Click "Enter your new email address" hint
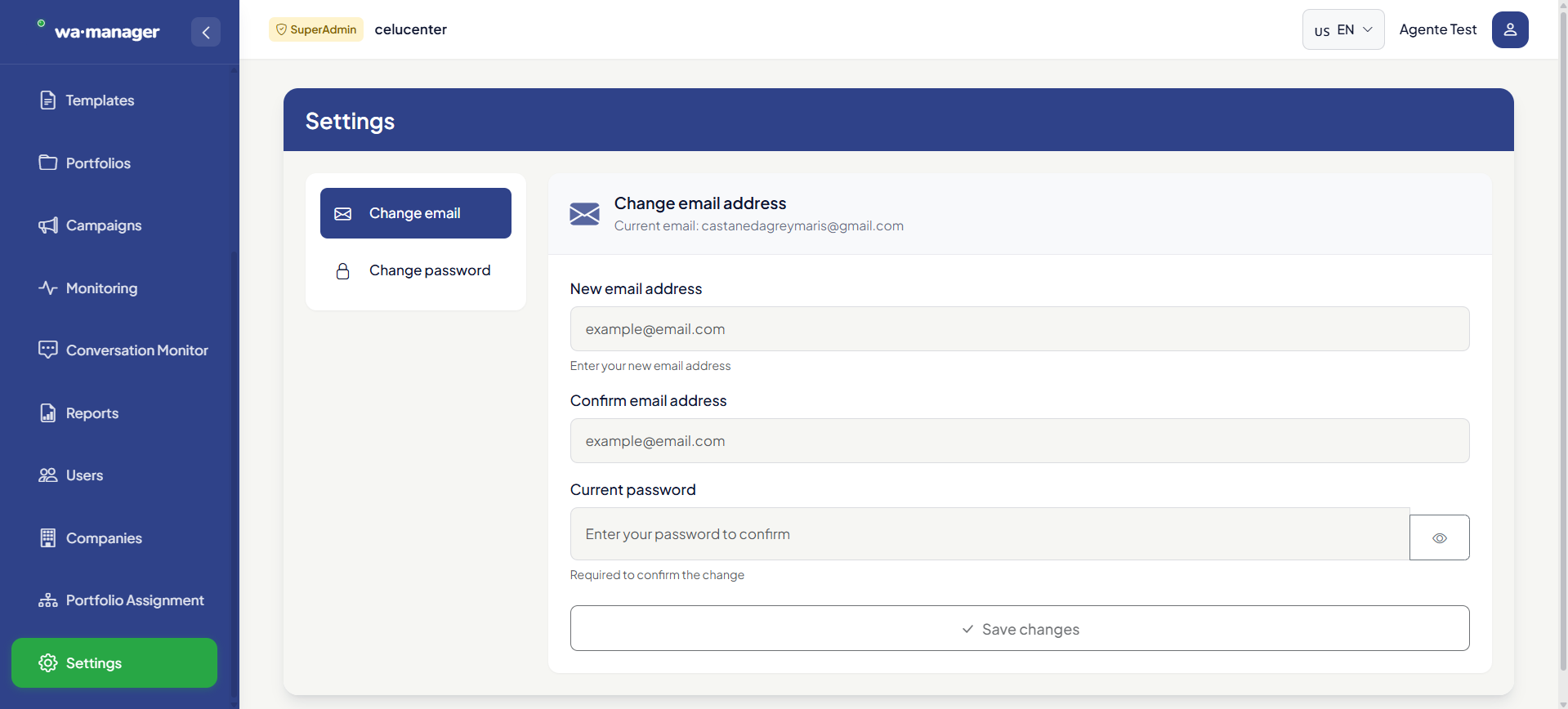 (650, 366)
